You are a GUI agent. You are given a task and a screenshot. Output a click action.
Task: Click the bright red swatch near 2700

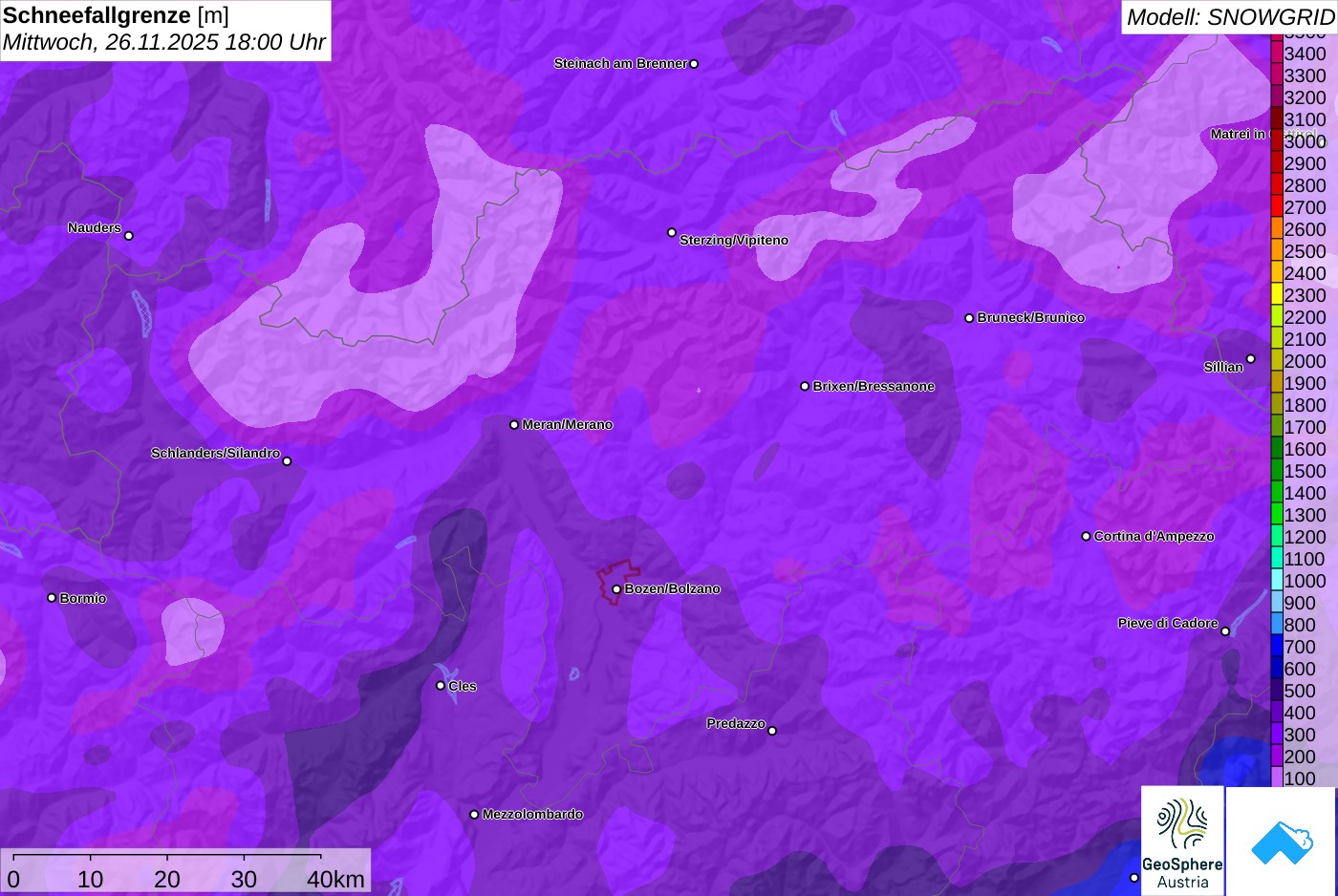1276,206
